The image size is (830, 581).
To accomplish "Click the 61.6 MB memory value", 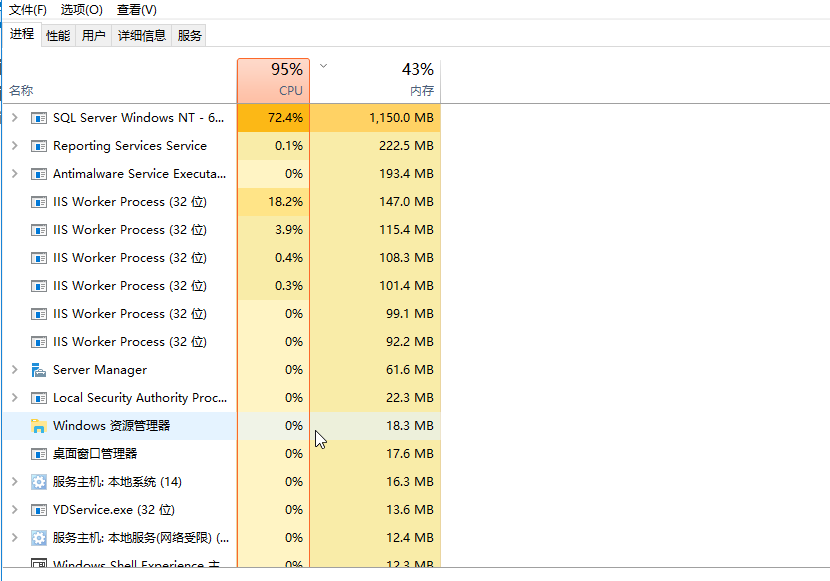I will tap(410, 370).
